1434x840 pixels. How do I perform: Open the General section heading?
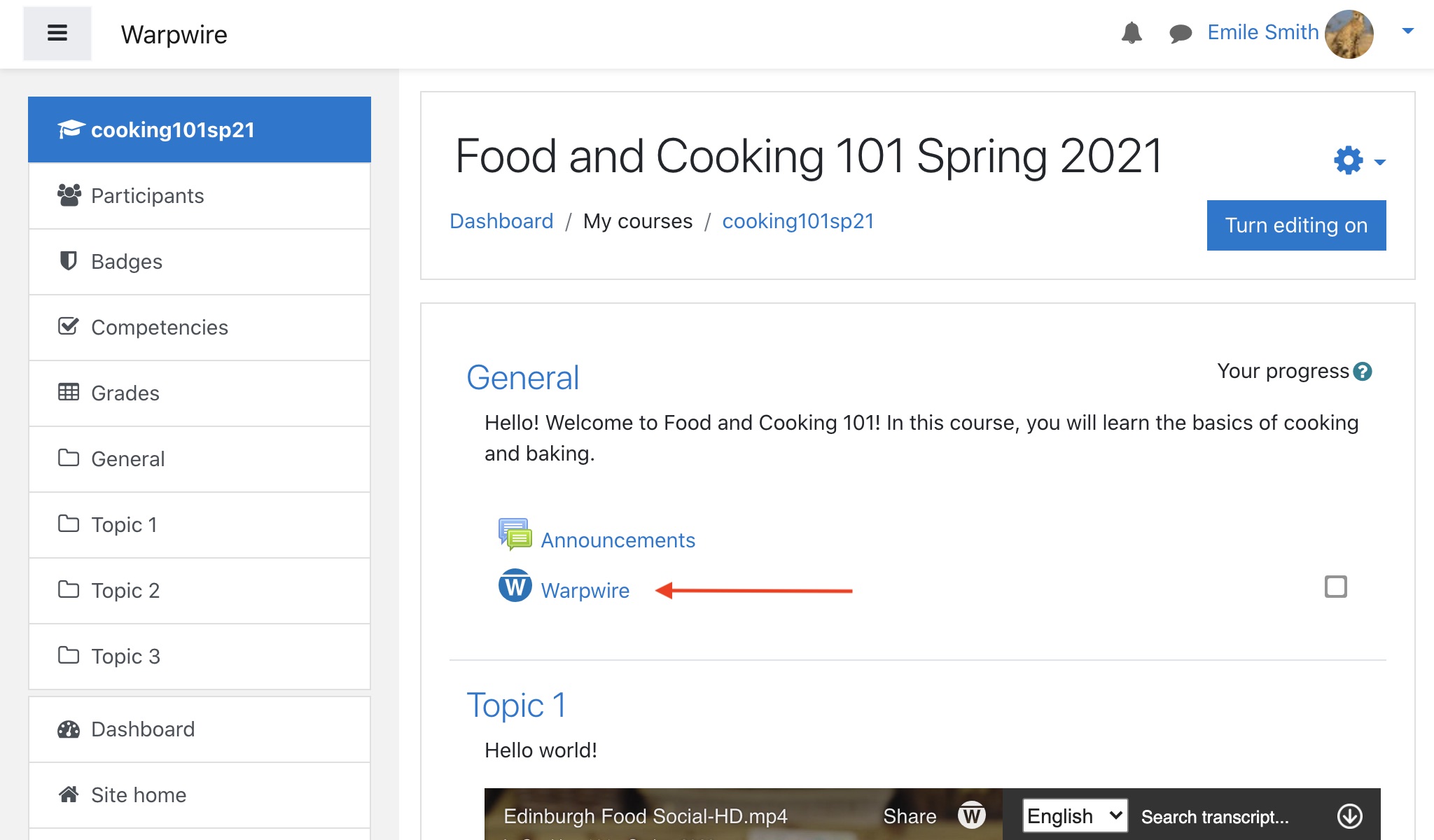(523, 378)
